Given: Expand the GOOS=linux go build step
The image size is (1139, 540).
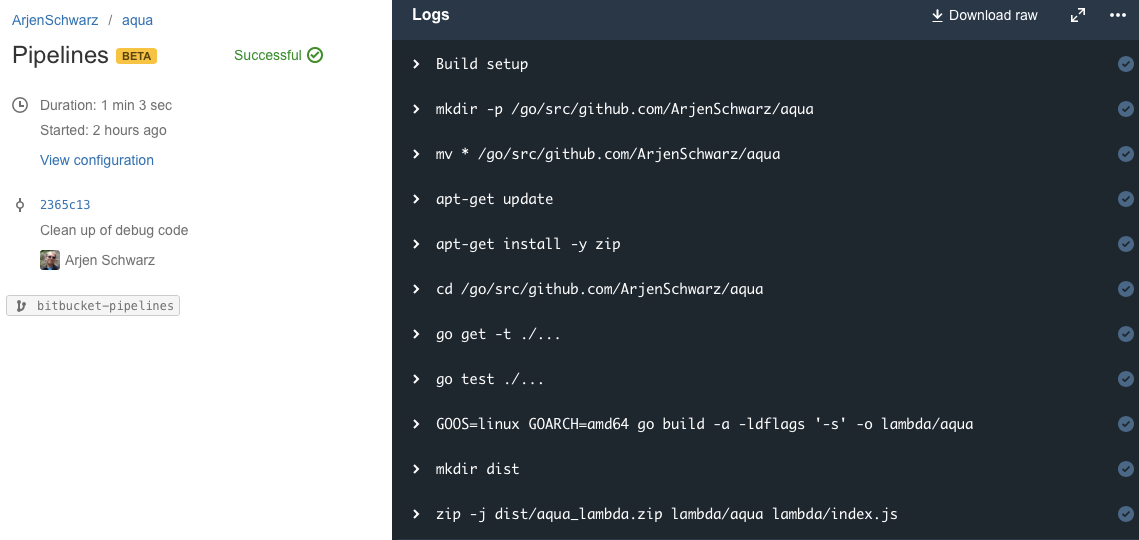Looking at the screenshot, I should point(416,424).
